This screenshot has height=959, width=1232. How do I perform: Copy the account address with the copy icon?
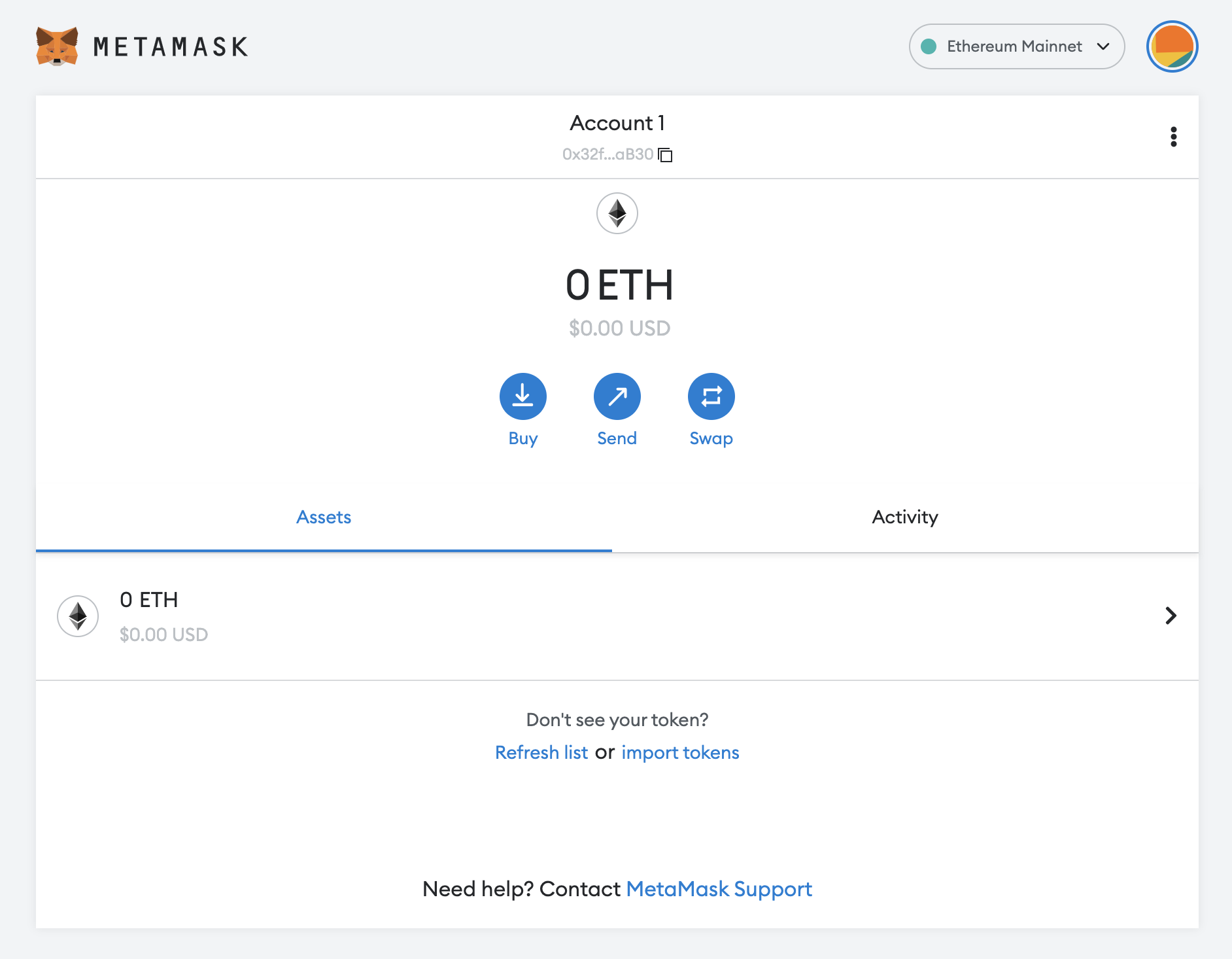665,155
